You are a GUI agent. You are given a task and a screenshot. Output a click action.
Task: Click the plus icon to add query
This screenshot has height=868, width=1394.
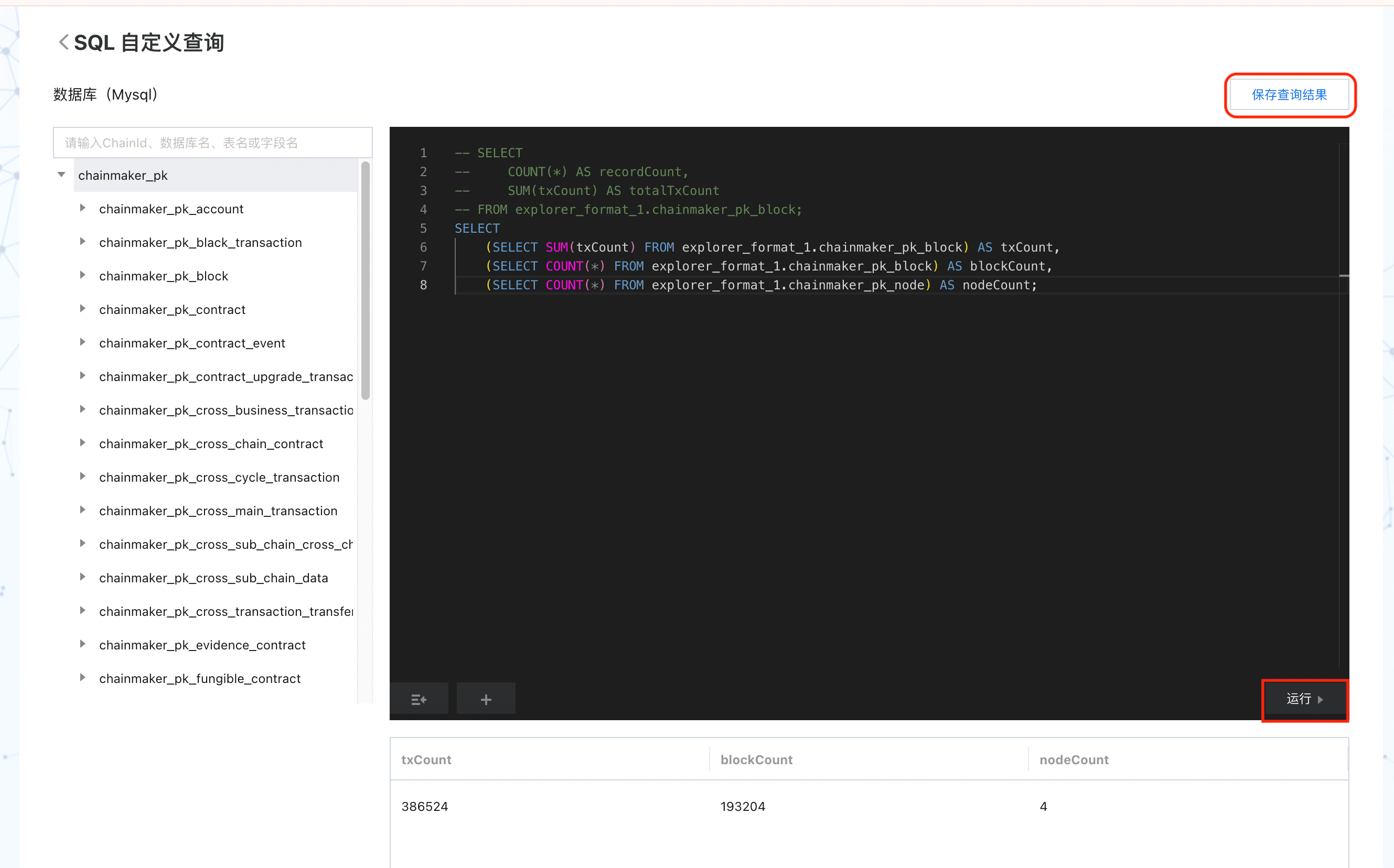[485, 699]
